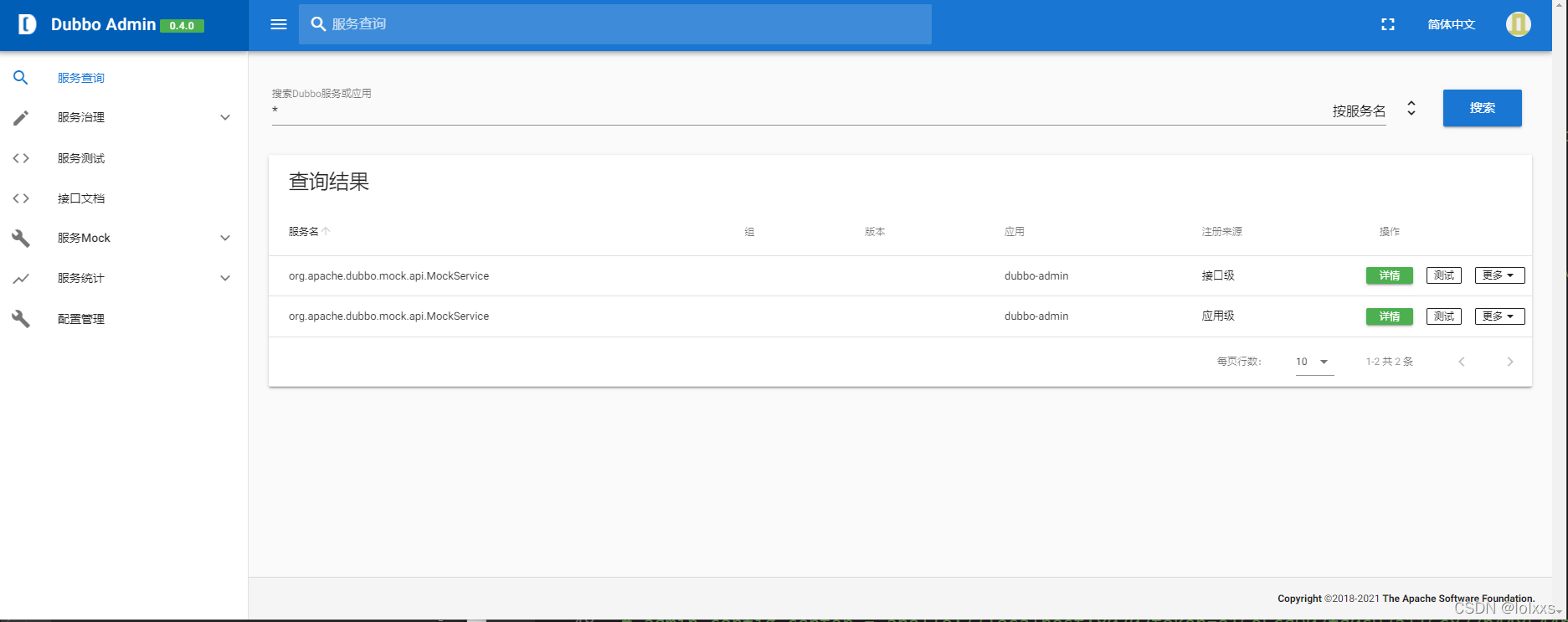The width and height of the screenshot is (1568, 622).
Task: Click the 版本 column header
Action: (x=876, y=232)
